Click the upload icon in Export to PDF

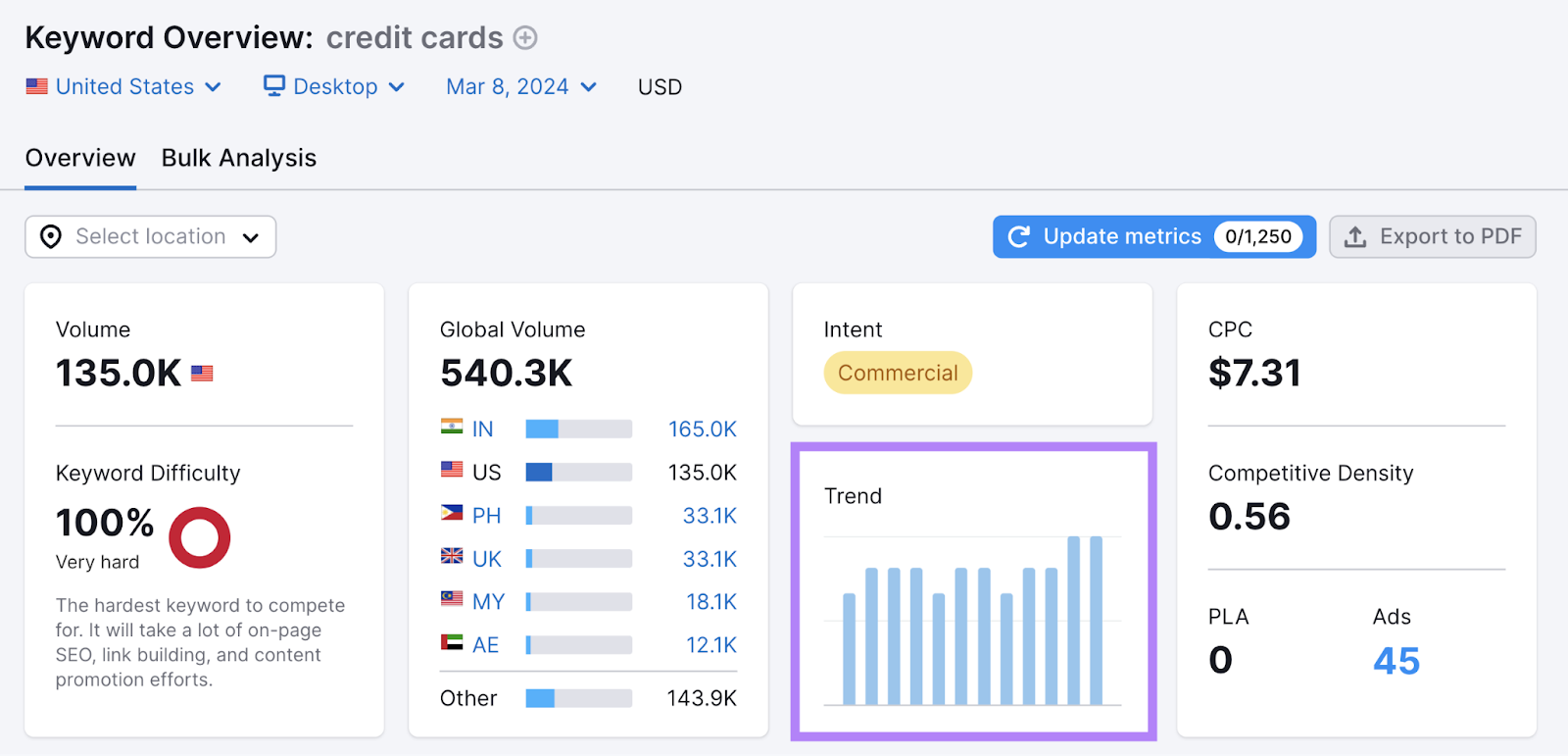(1355, 236)
